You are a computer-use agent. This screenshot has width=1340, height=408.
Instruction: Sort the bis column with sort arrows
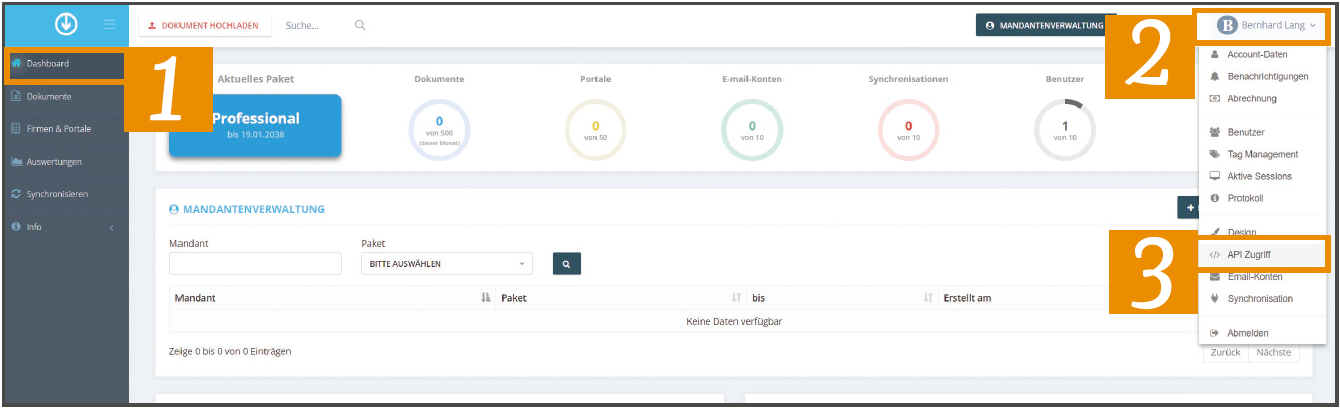(928, 298)
